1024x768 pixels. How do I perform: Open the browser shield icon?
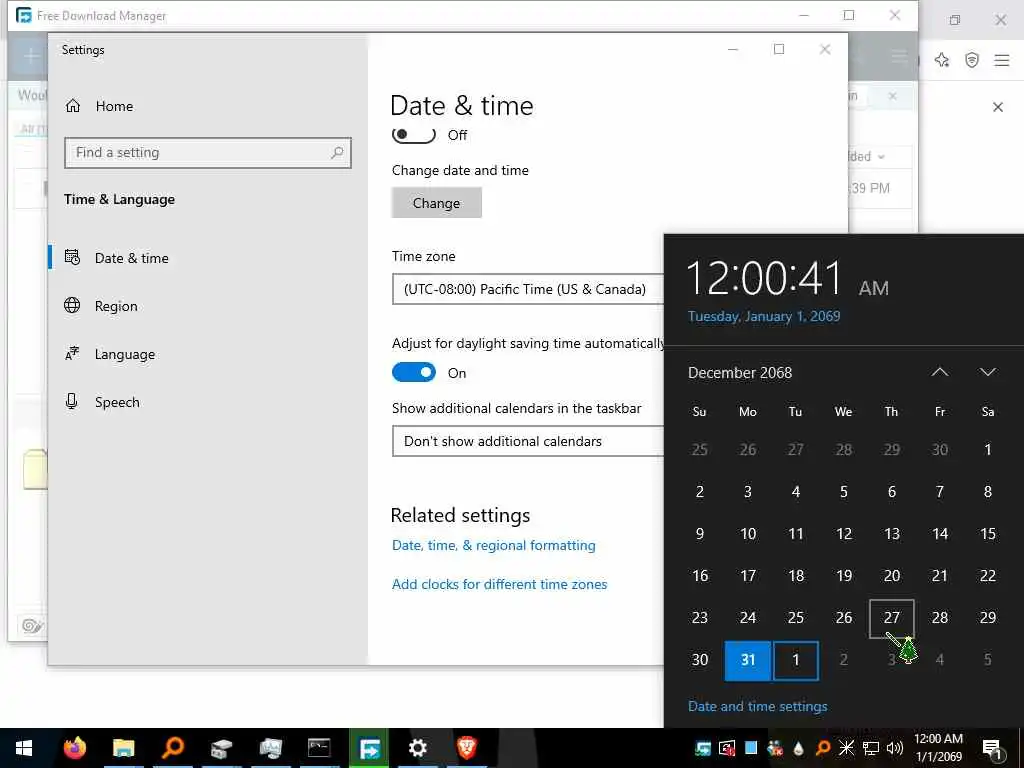click(x=972, y=60)
